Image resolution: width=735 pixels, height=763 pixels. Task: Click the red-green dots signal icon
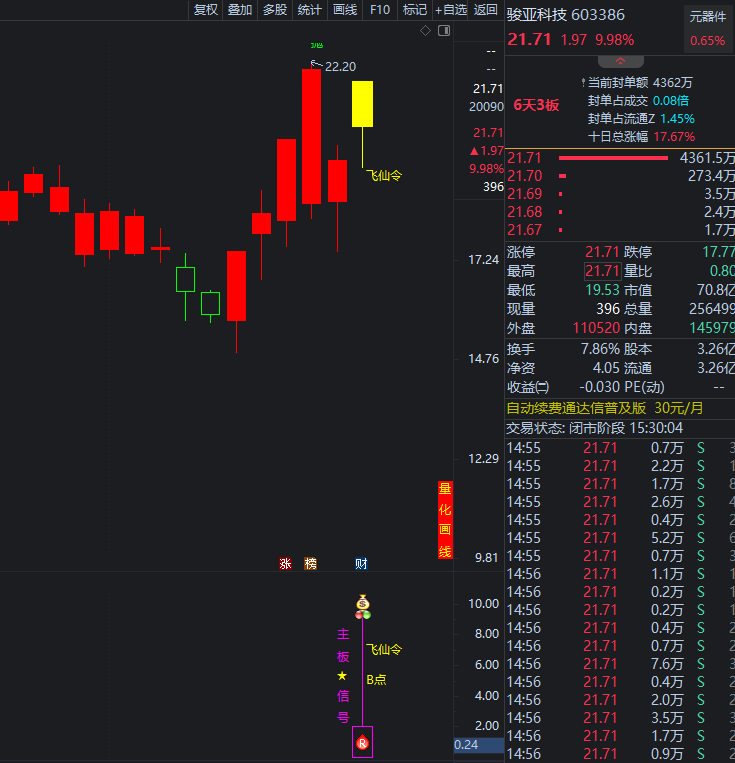[363, 615]
